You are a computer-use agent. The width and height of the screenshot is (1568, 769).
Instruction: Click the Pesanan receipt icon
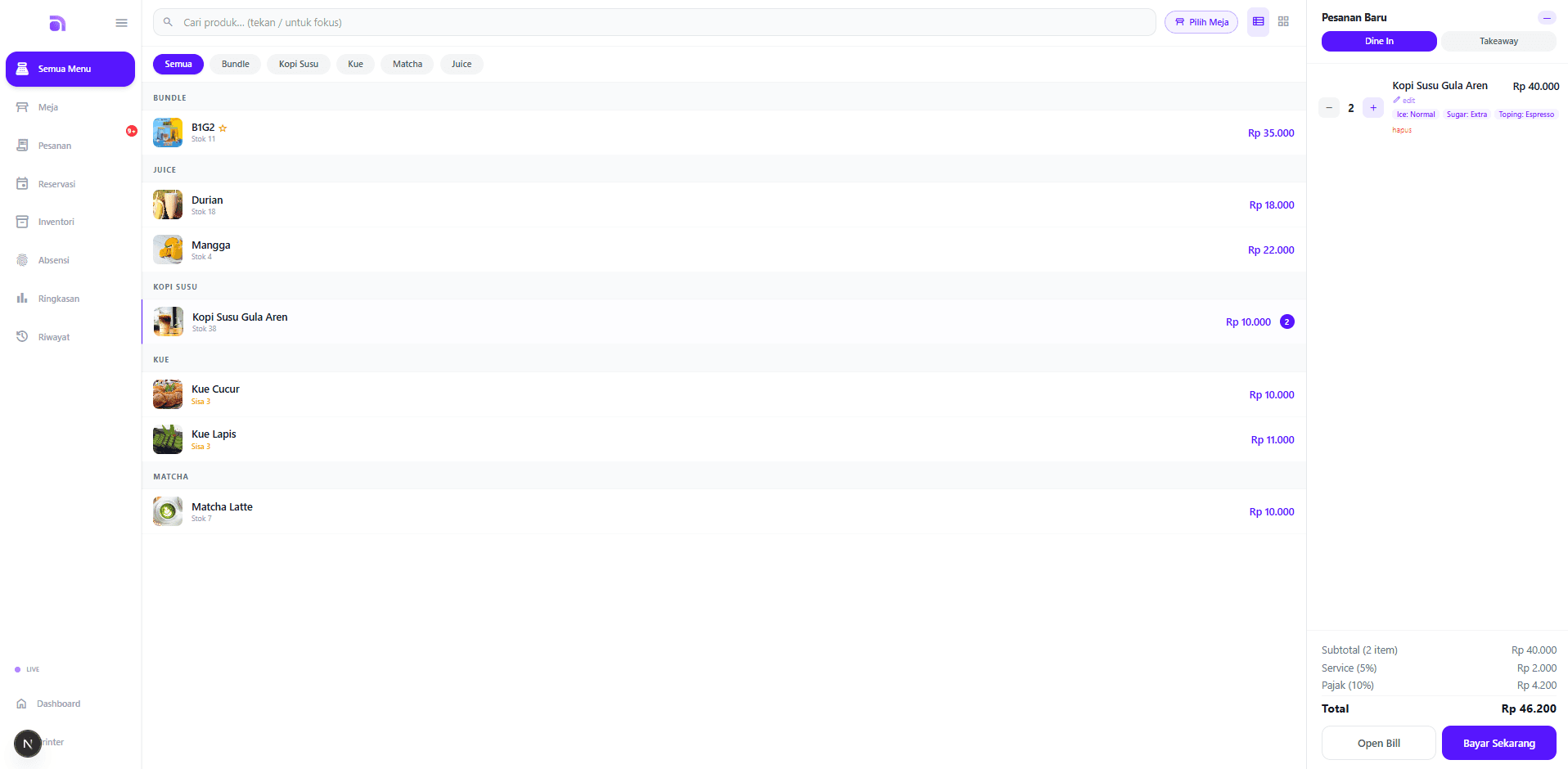pos(22,146)
